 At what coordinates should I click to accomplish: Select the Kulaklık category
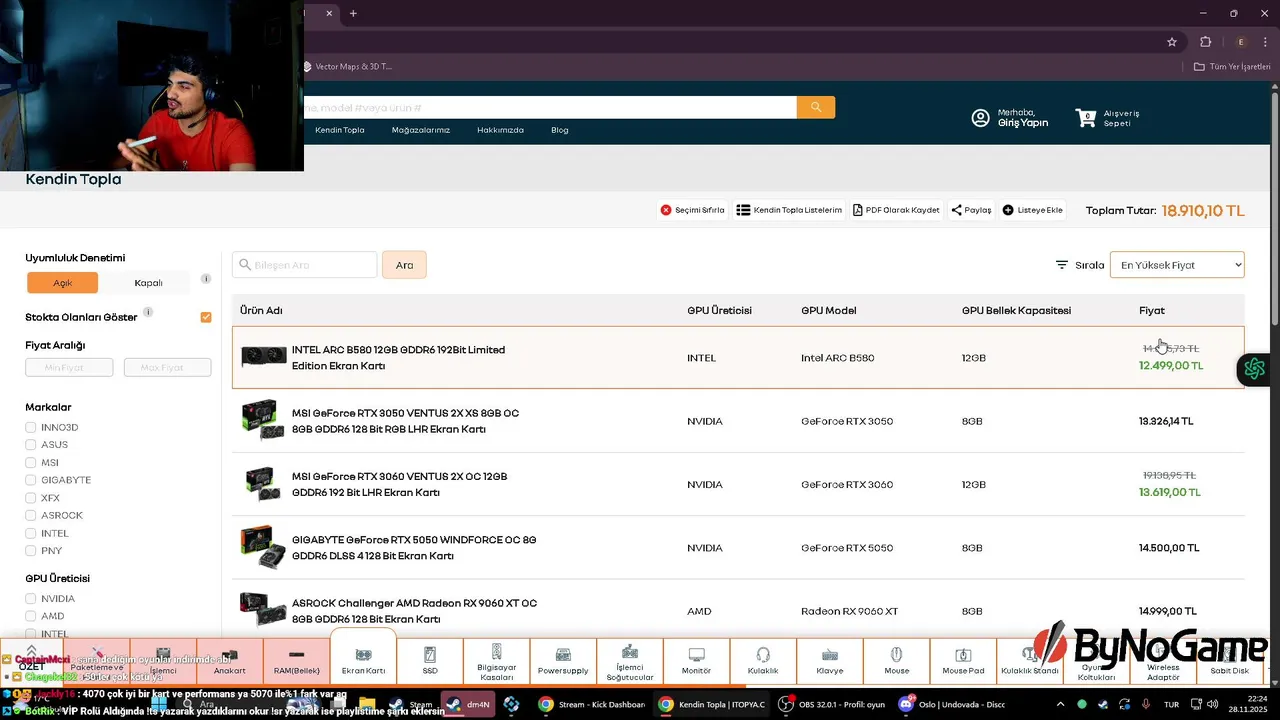click(763, 660)
